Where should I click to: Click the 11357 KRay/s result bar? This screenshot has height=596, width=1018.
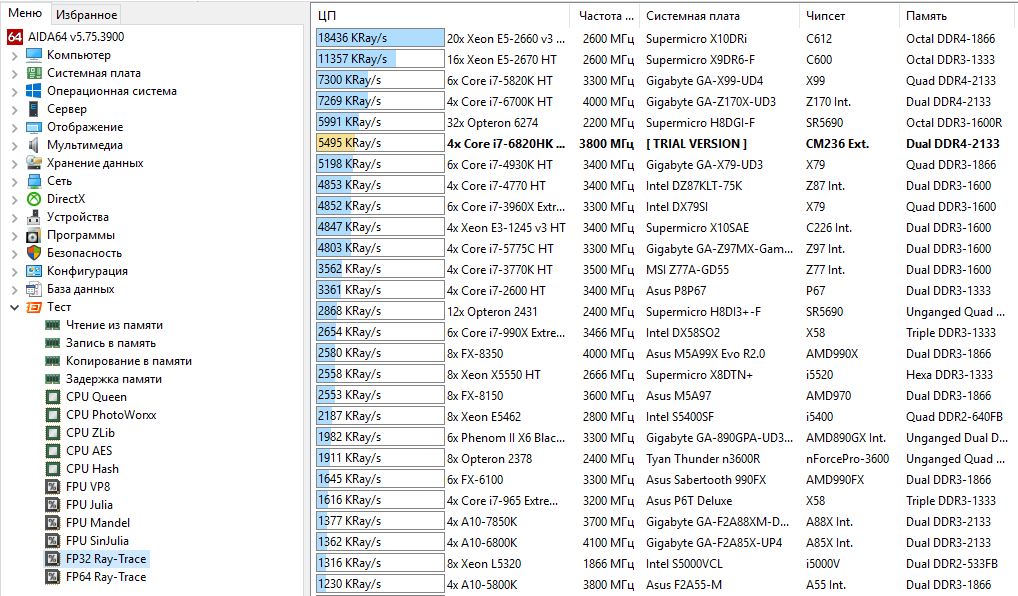(380, 59)
